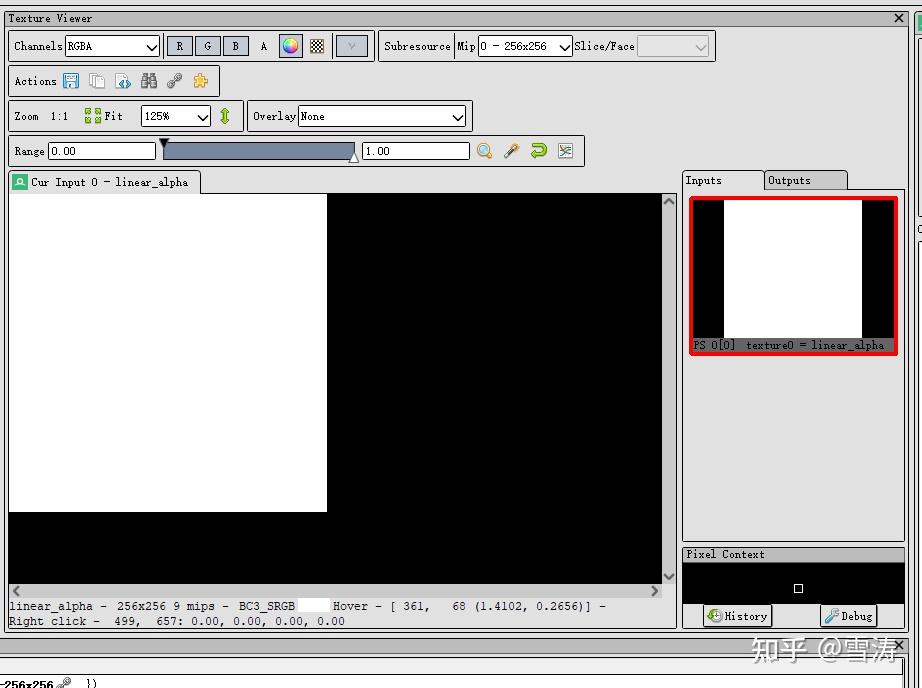
Task: Click the goto location binoculars icon
Action: [x=148, y=81]
